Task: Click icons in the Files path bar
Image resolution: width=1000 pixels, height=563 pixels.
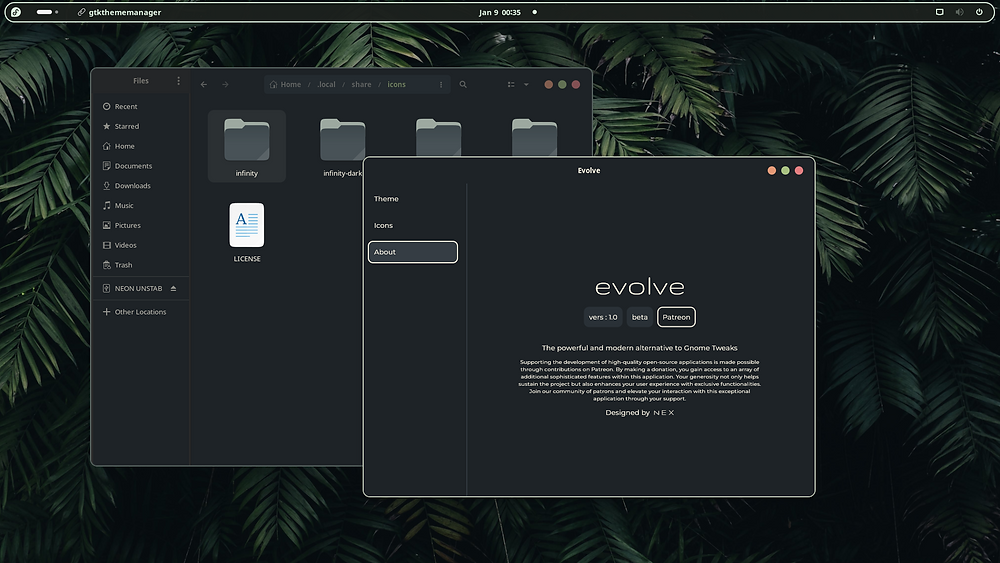Action: (x=396, y=84)
